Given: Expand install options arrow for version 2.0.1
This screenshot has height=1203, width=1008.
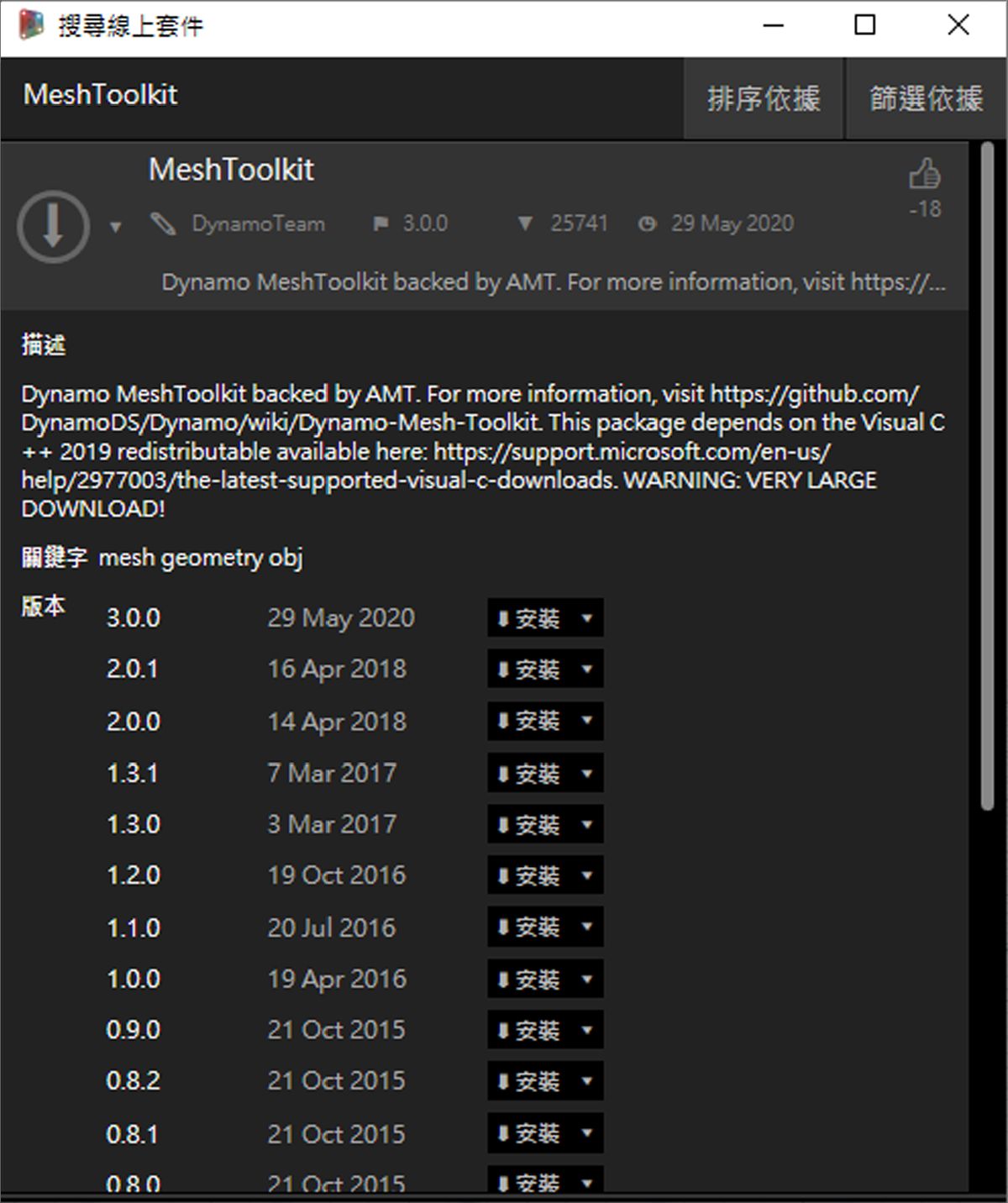Looking at the screenshot, I should (x=587, y=670).
